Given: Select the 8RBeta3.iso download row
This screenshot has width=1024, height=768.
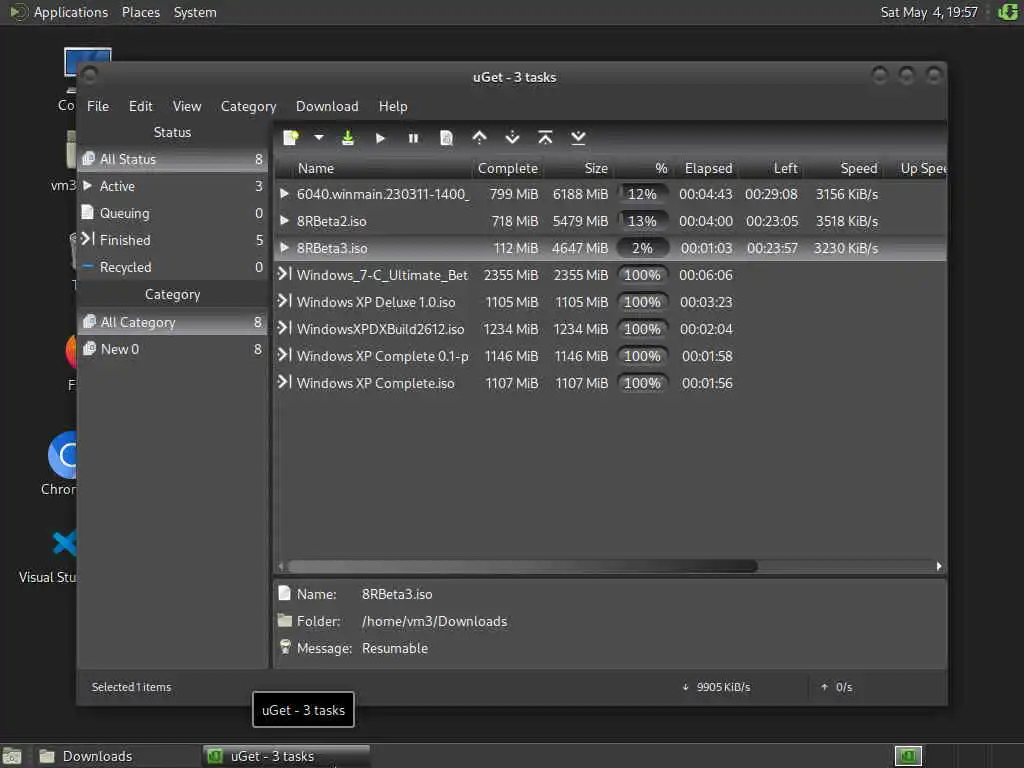Looking at the screenshot, I should point(610,248).
